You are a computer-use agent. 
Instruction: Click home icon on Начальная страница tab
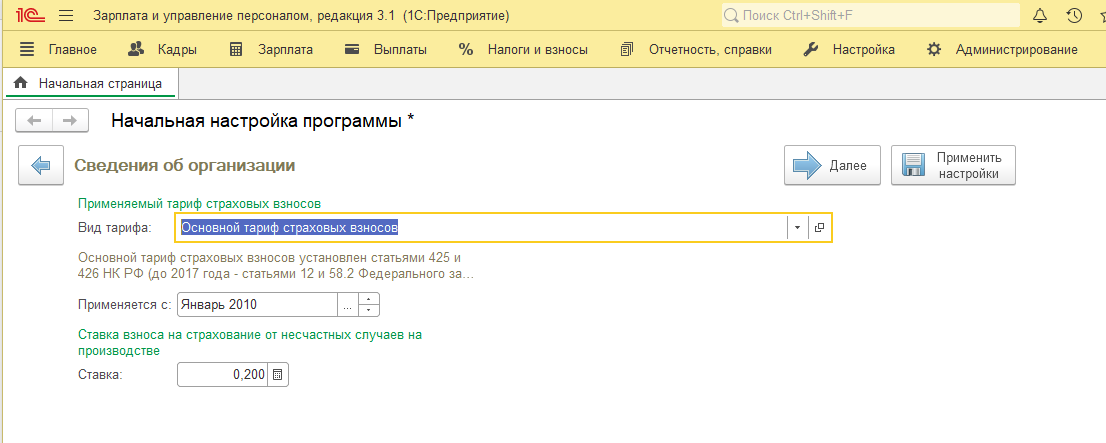coord(20,83)
